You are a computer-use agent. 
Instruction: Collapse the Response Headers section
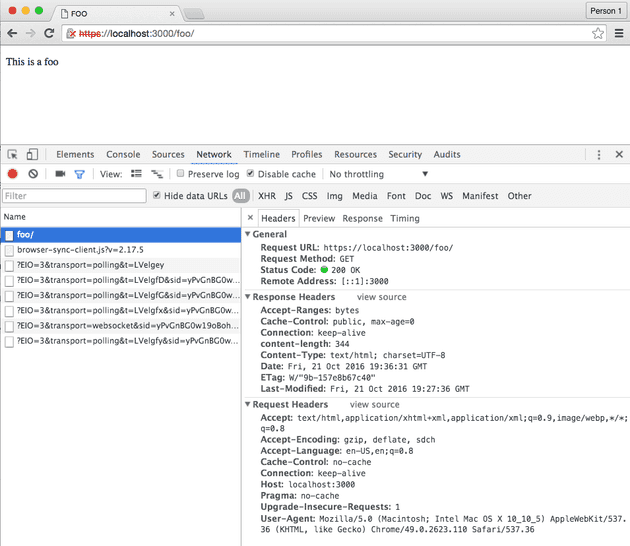[x=248, y=297]
